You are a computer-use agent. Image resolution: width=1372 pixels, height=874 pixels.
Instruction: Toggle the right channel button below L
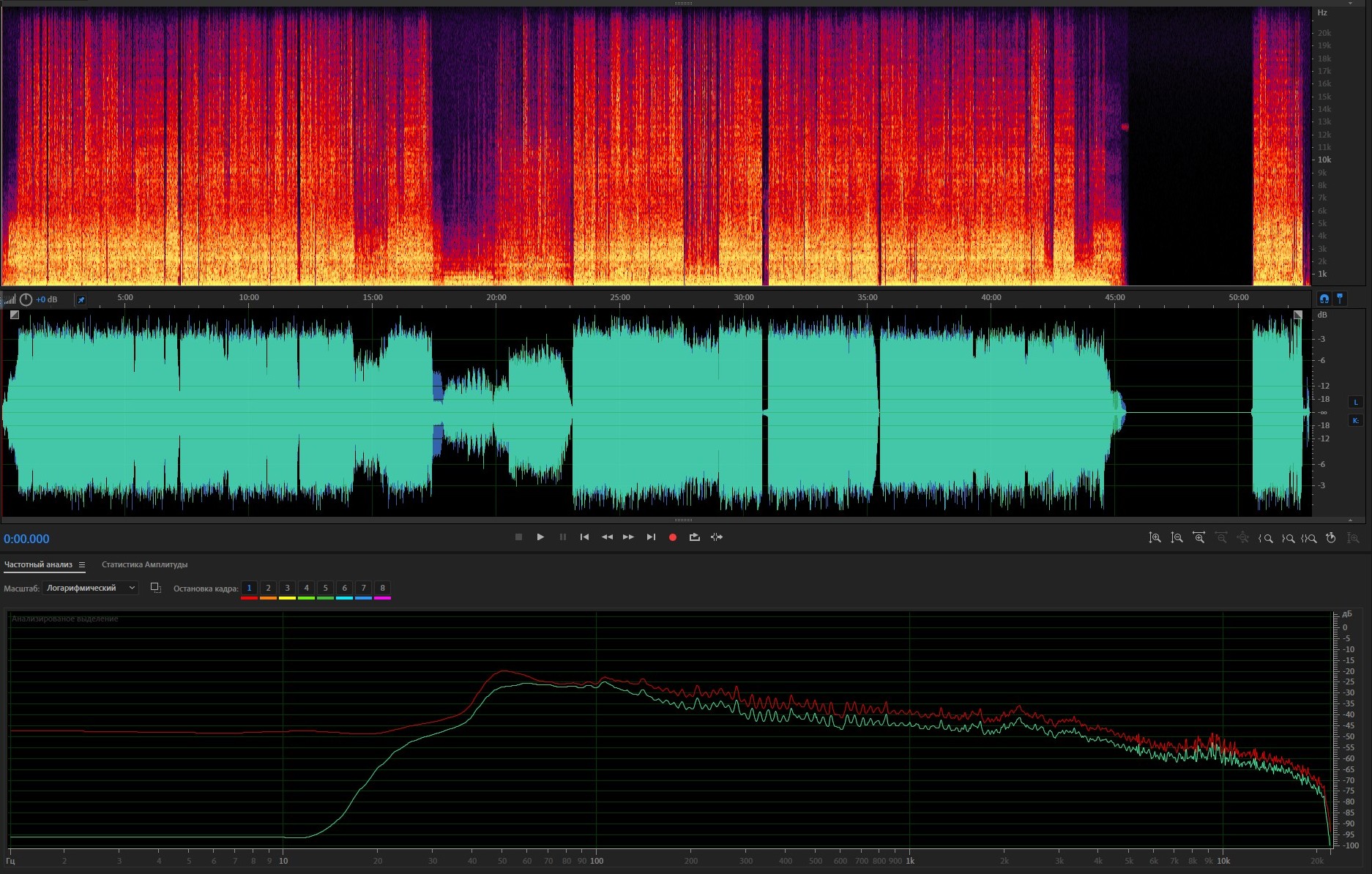click(1355, 421)
